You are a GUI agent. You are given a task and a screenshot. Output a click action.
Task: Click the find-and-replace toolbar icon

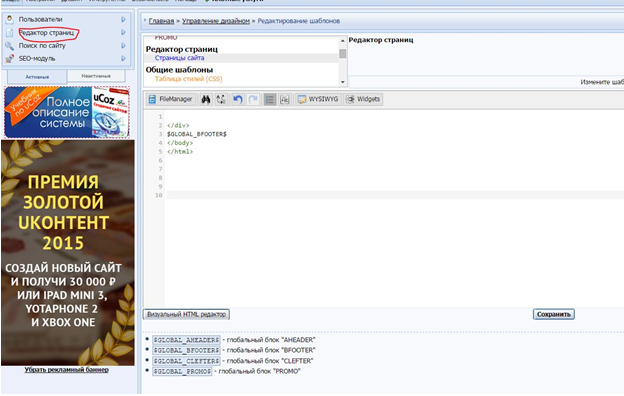tap(221, 99)
